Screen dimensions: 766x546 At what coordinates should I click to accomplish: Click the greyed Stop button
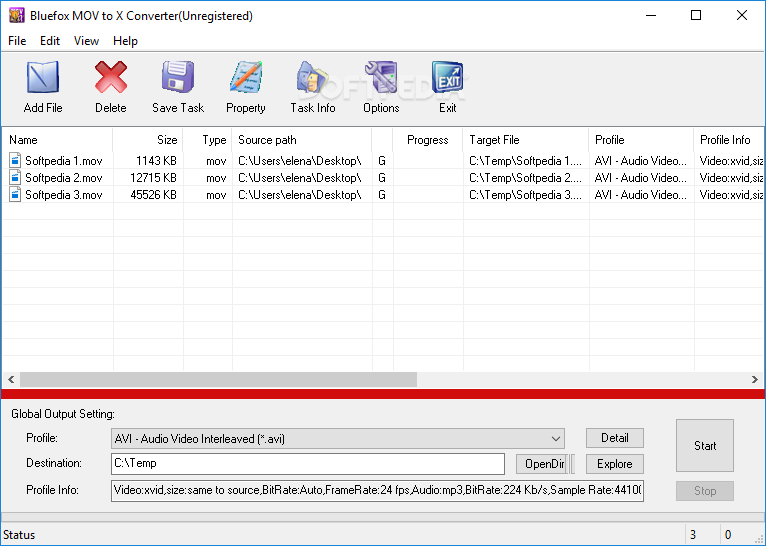coord(704,491)
